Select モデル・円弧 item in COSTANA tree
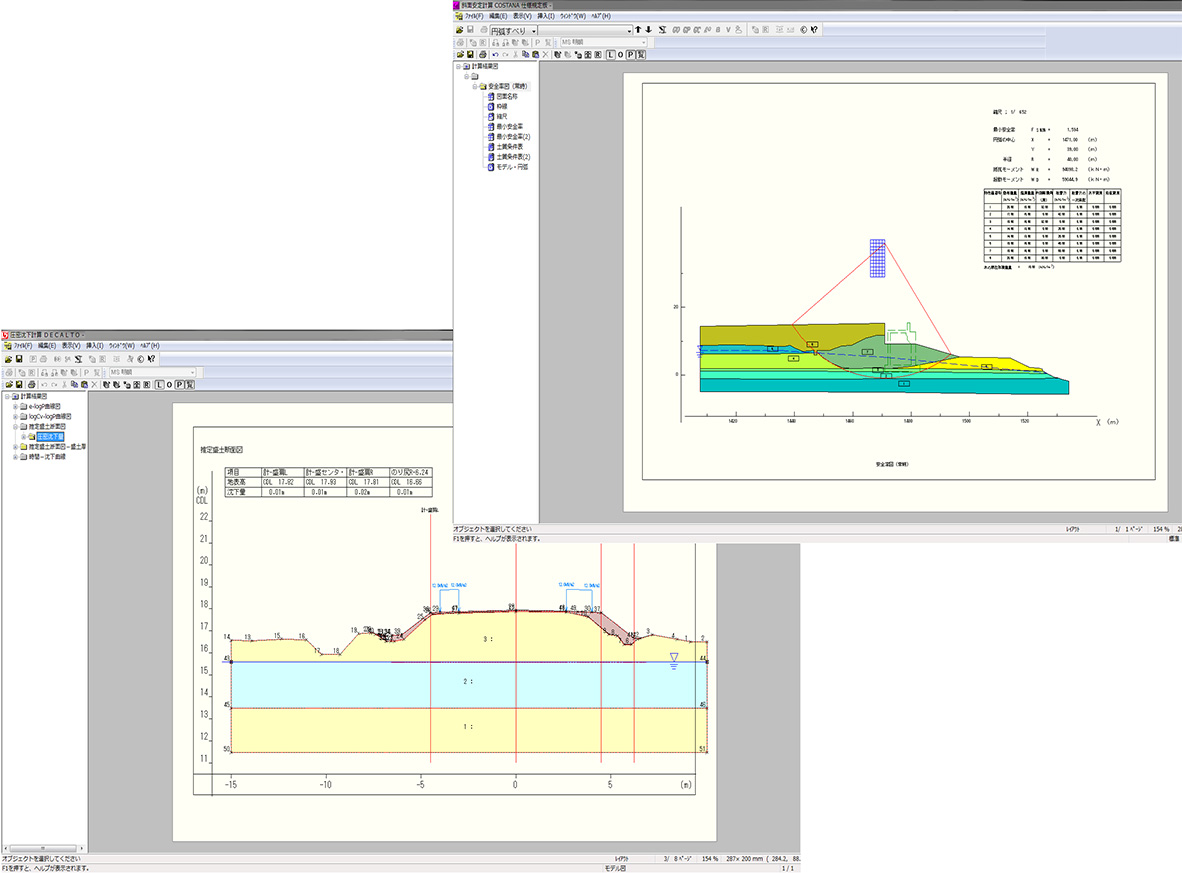The width and height of the screenshot is (1182, 873). [x=513, y=167]
